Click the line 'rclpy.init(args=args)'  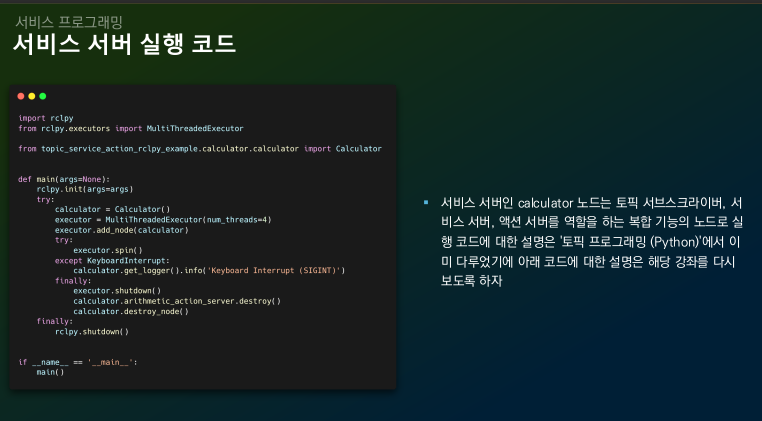(85, 189)
